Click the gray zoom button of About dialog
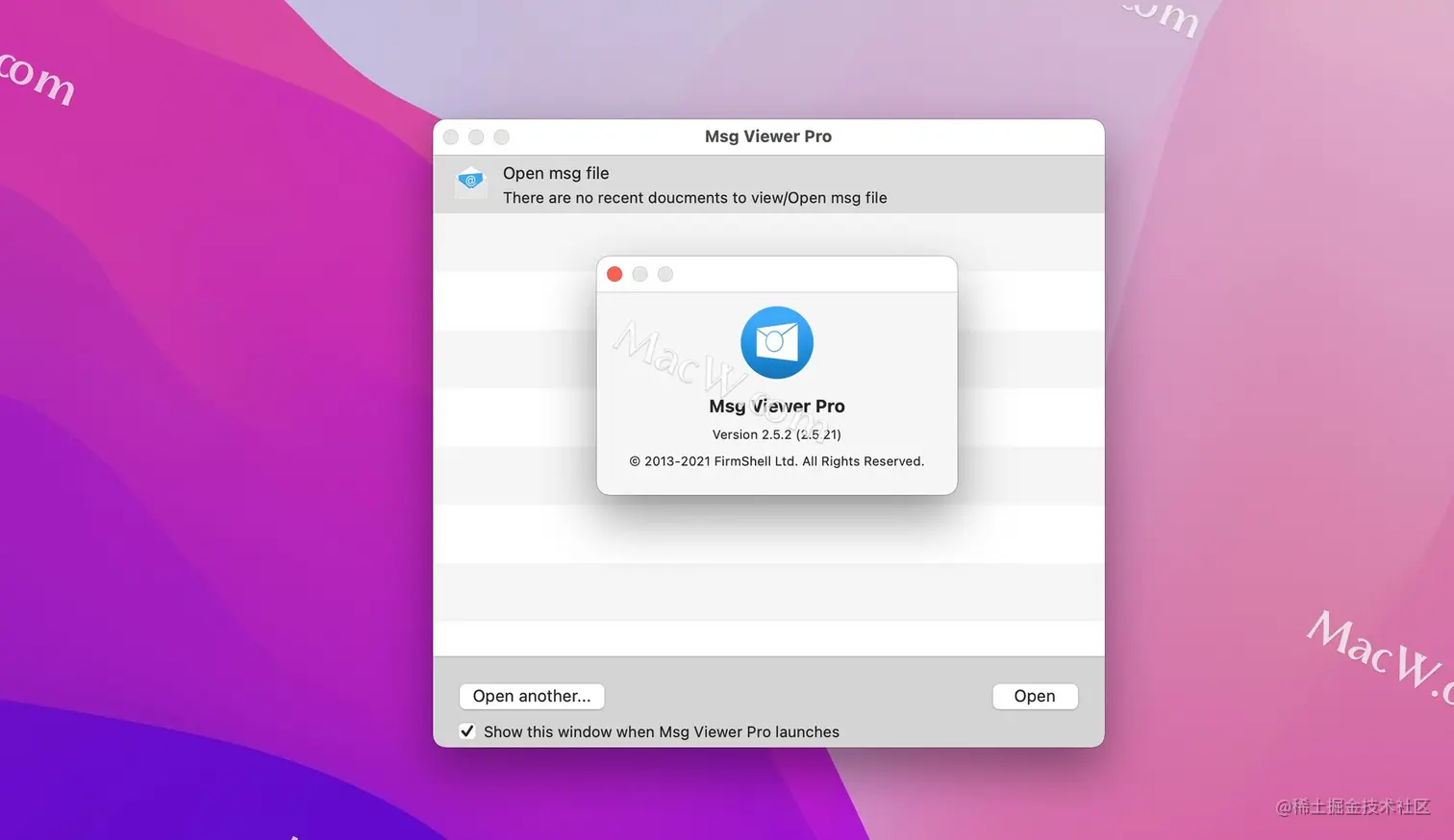The height and width of the screenshot is (840, 1454). (x=665, y=274)
